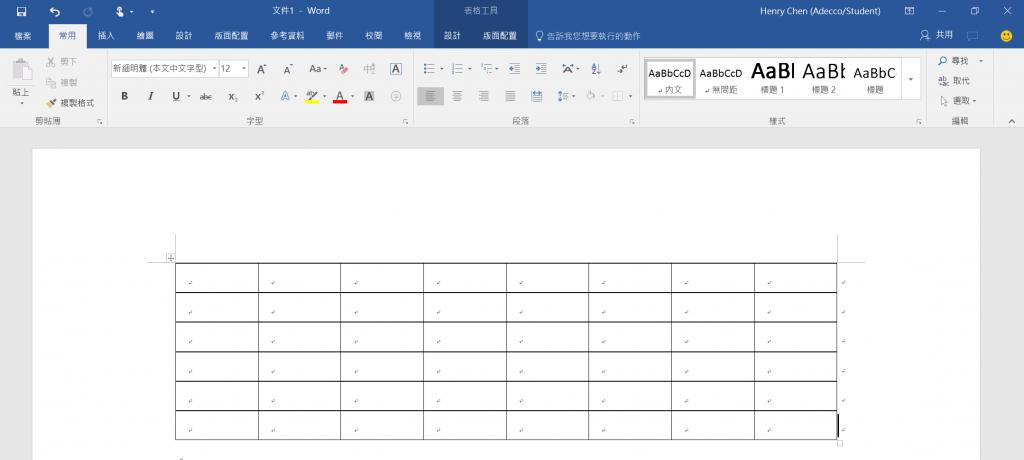Open the 檔案 (File) tab

pos(23,36)
